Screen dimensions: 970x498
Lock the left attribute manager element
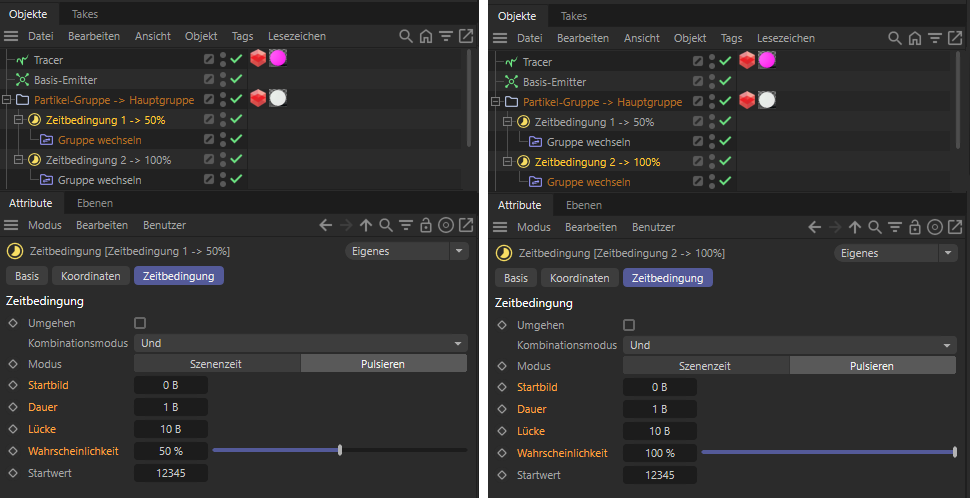(426, 225)
